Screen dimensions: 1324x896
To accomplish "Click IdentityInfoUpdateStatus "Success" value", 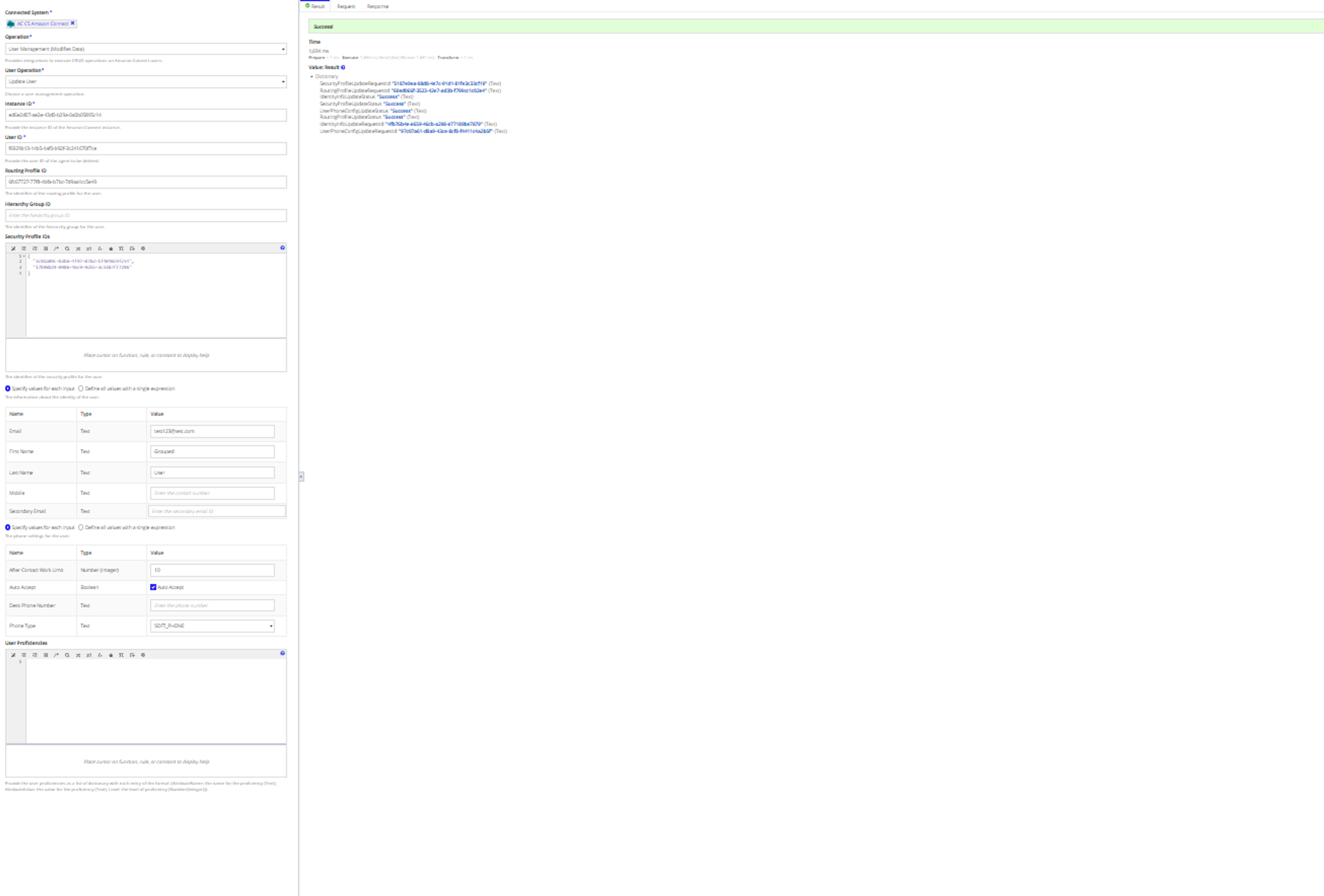I will click(388, 97).
